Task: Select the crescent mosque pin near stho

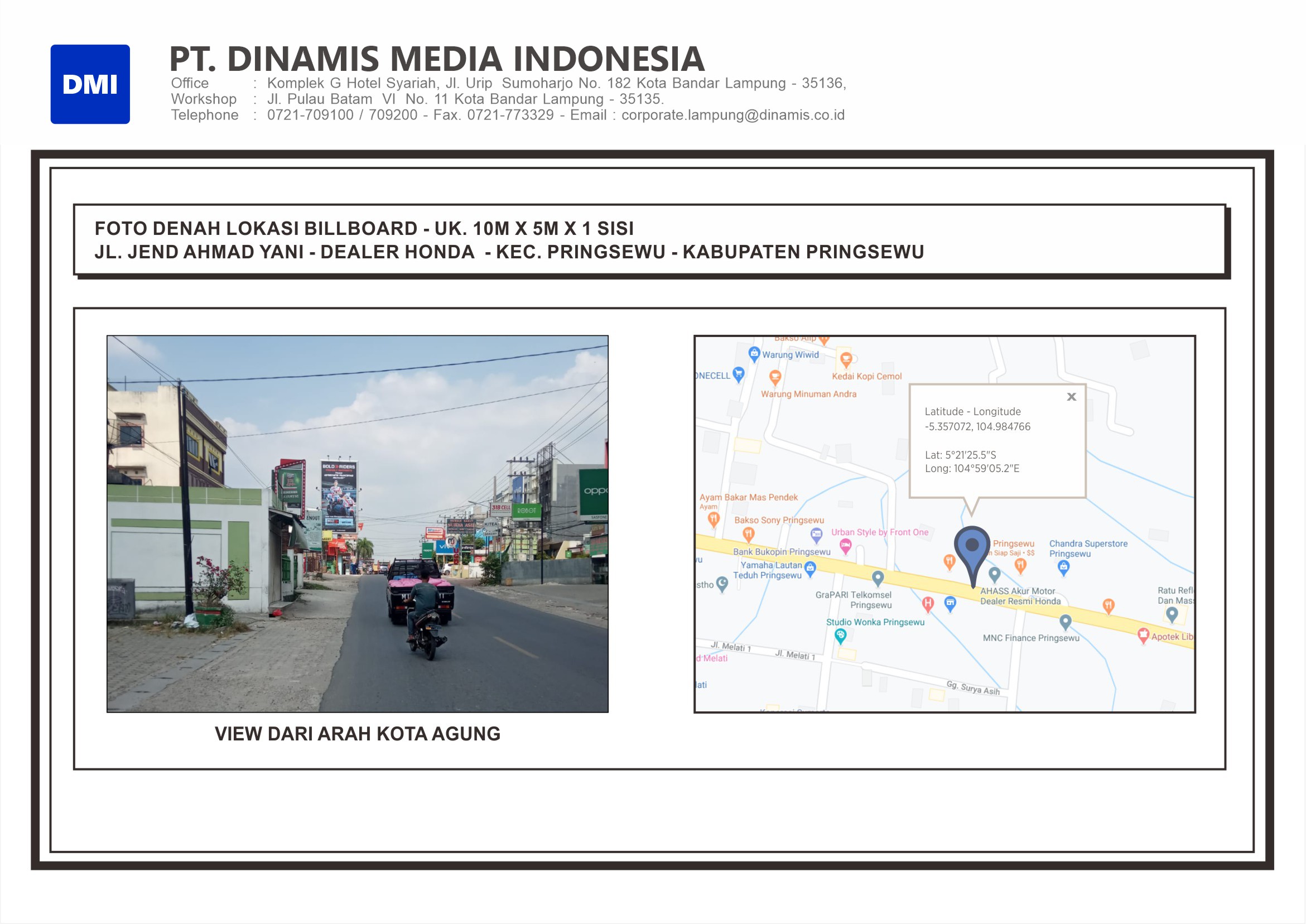Action: pyautogui.click(x=722, y=584)
